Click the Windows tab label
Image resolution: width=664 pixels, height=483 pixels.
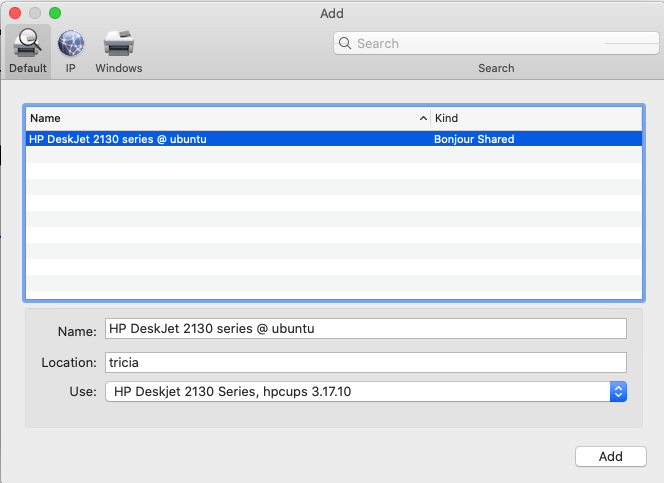pos(119,68)
